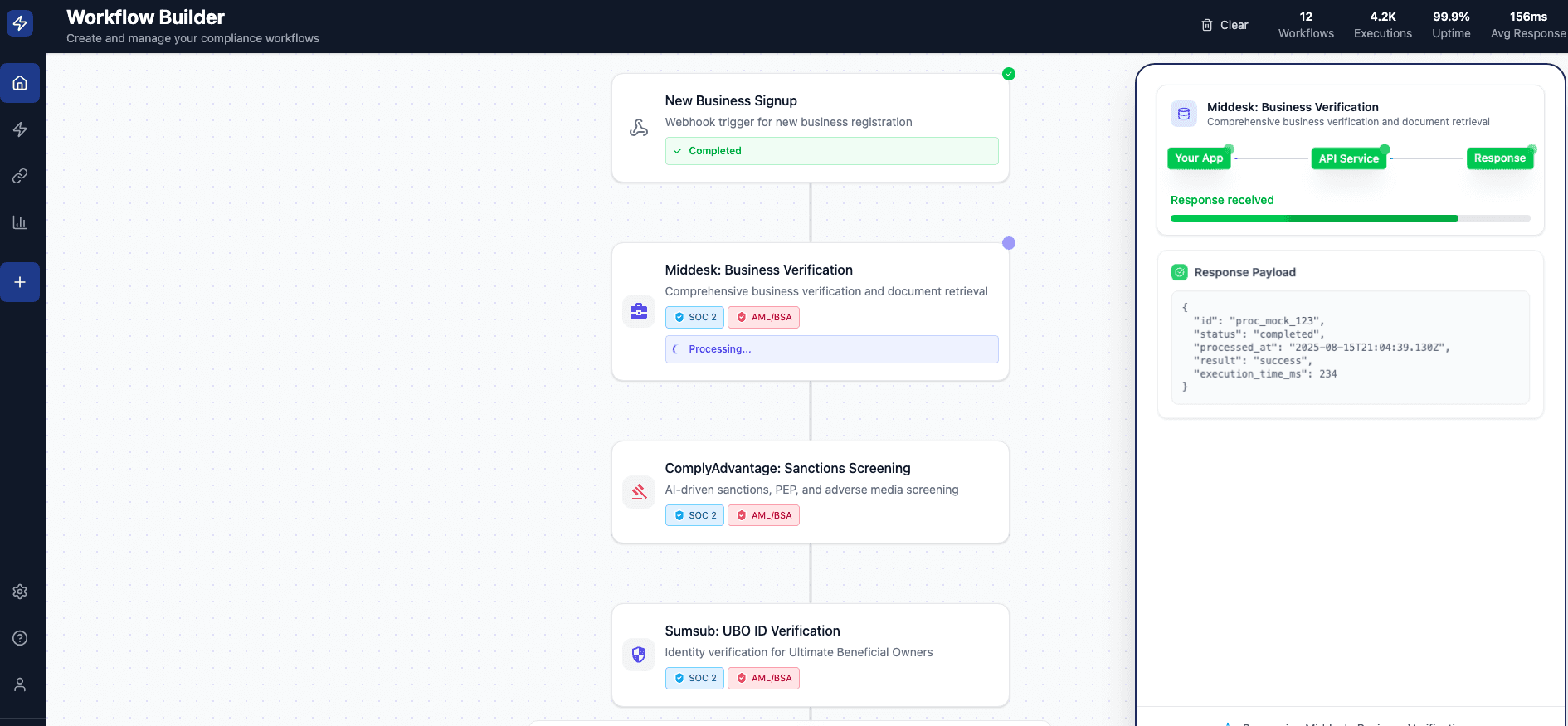Click the SOC 2 badge on Sumsub node
Image resolution: width=1568 pixels, height=726 pixels.
(695, 678)
